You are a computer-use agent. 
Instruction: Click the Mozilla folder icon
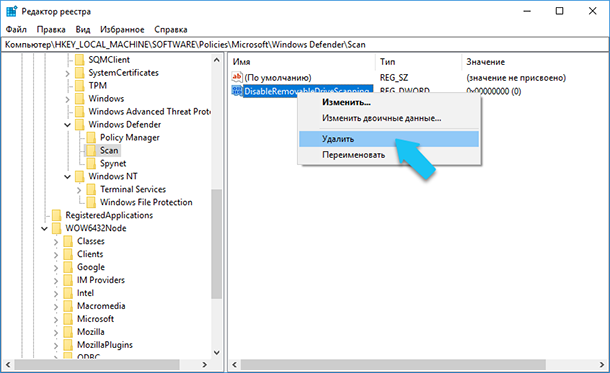click(x=68, y=332)
